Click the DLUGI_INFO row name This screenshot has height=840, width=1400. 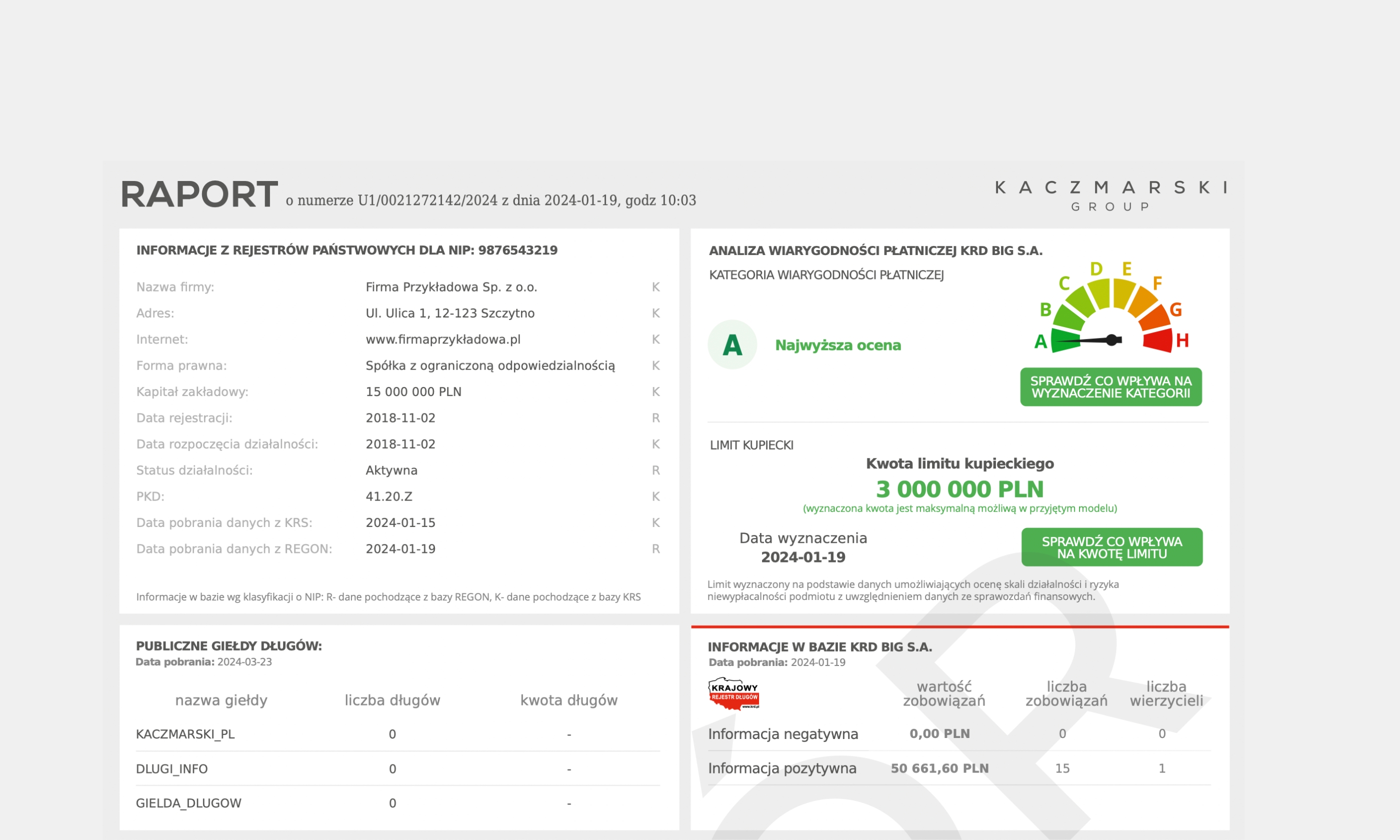click(x=172, y=769)
